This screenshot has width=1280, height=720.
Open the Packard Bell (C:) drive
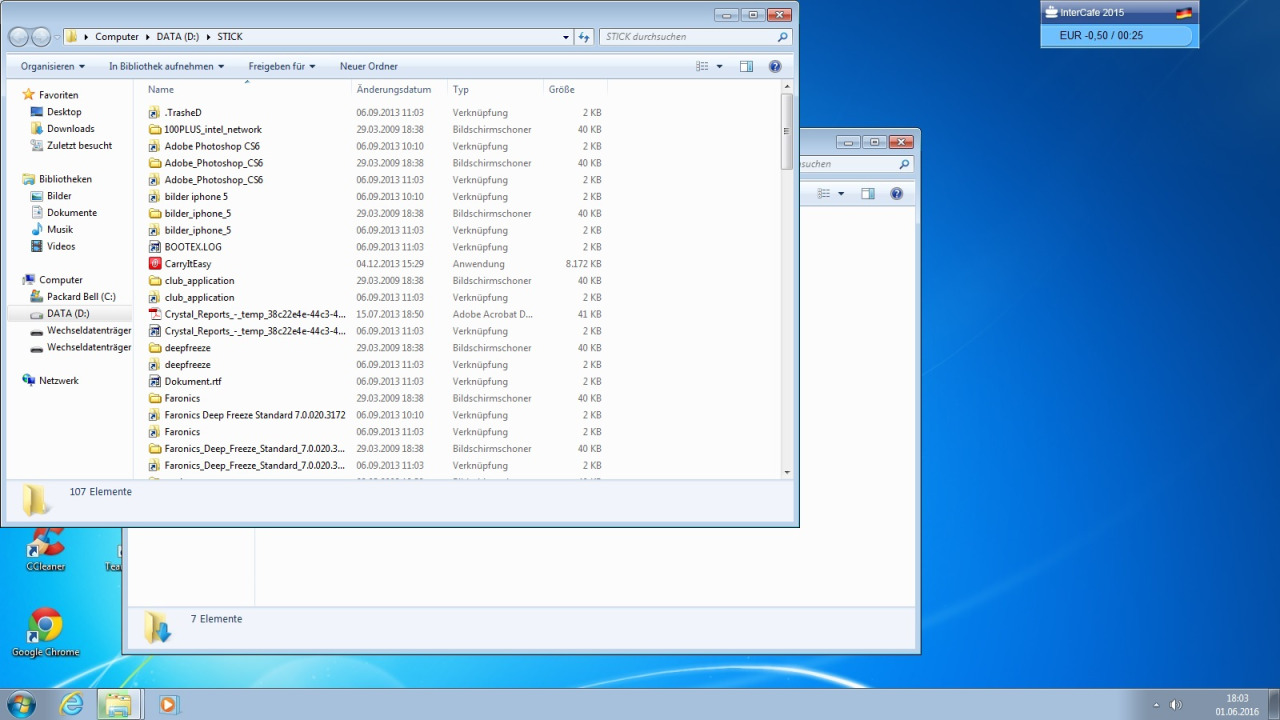coord(81,297)
